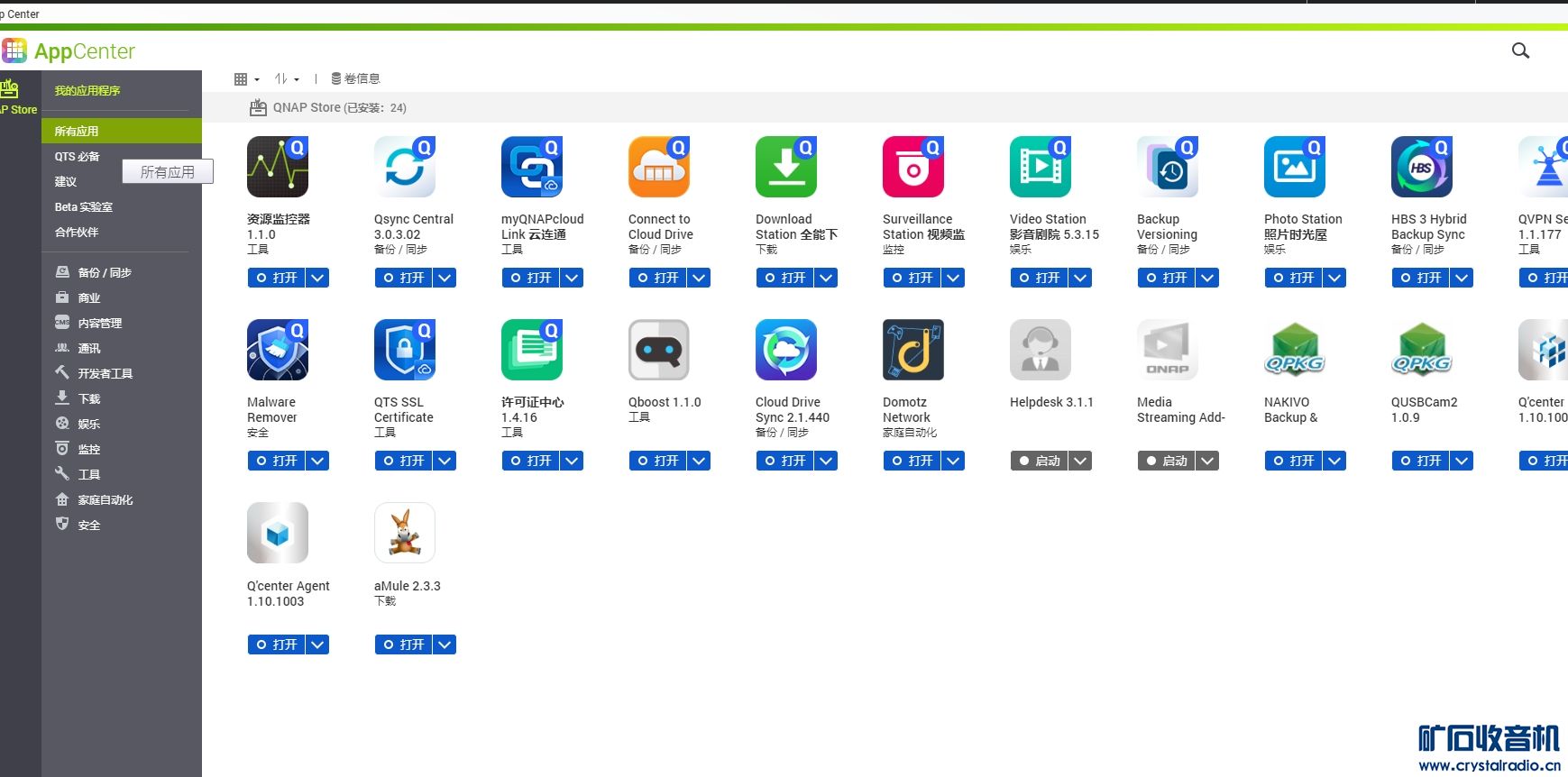Click the search magnifier icon
This screenshot has height=777, width=1568.
(1520, 51)
